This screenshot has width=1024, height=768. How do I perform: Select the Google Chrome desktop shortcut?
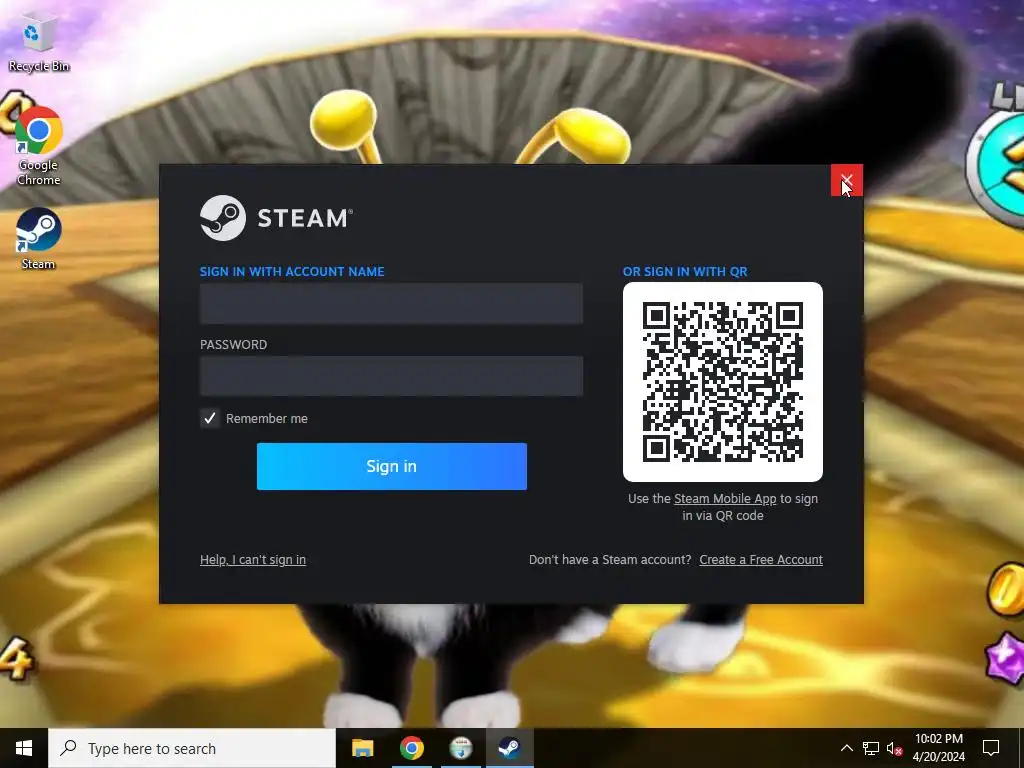tap(39, 146)
